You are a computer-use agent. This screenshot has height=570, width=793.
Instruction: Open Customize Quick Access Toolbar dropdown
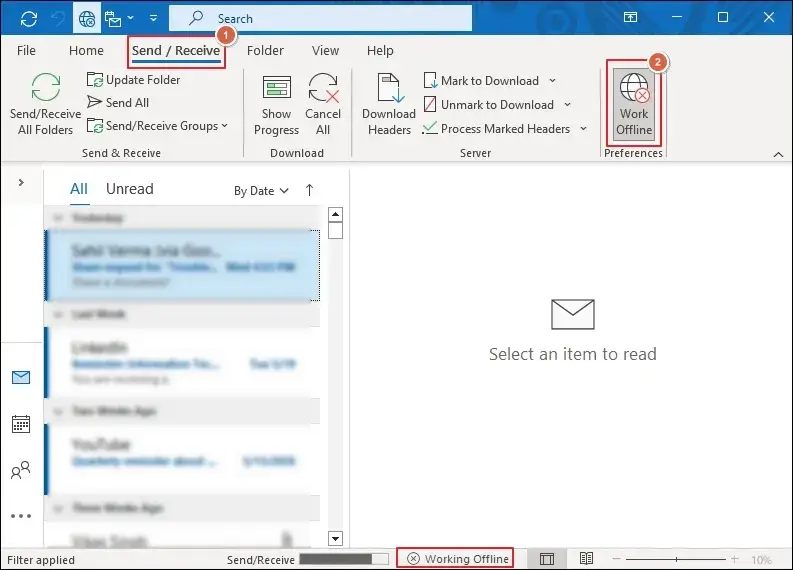pyautogui.click(x=153, y=18)
